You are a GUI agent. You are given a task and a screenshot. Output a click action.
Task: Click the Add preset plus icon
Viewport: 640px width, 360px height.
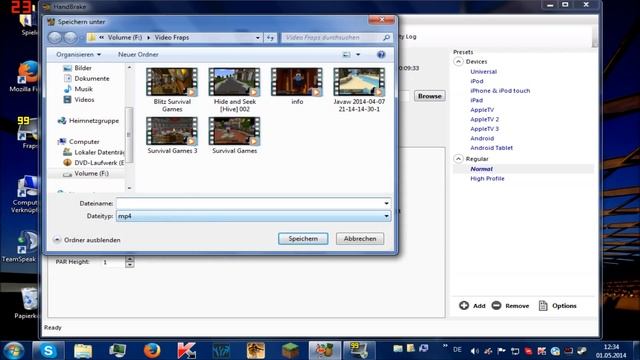click(x=464, y=306)
